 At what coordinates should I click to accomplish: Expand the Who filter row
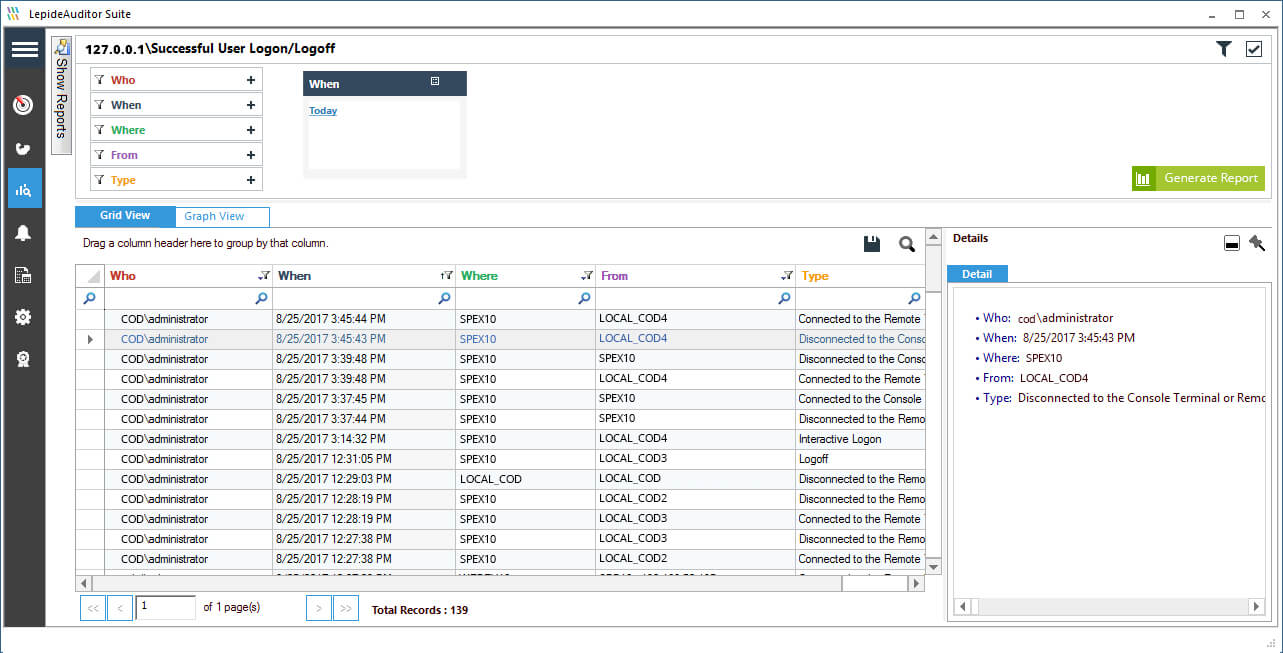coord(251,79)
